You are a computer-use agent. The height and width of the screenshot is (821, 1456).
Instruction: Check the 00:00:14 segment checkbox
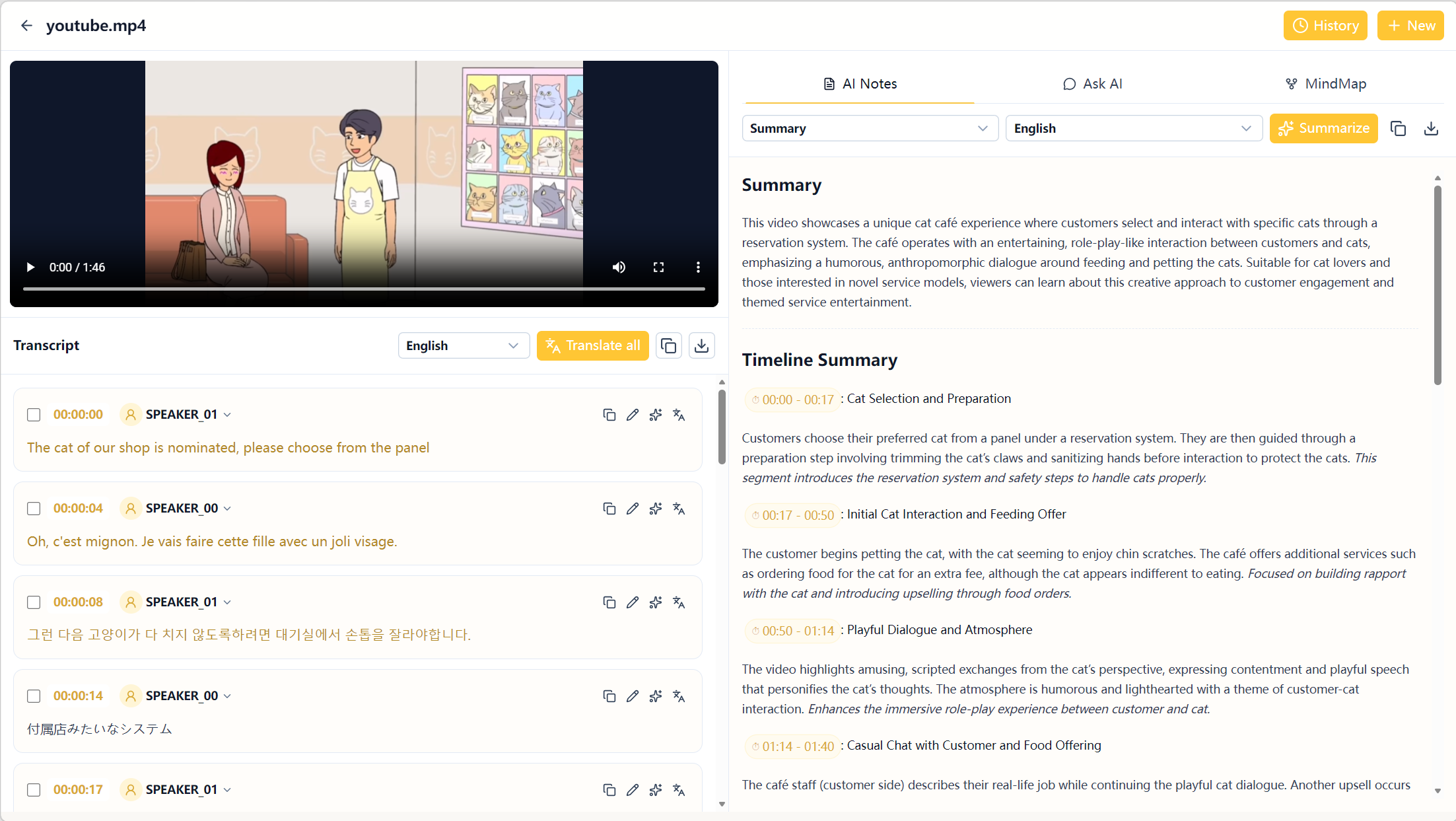(34, 696)
